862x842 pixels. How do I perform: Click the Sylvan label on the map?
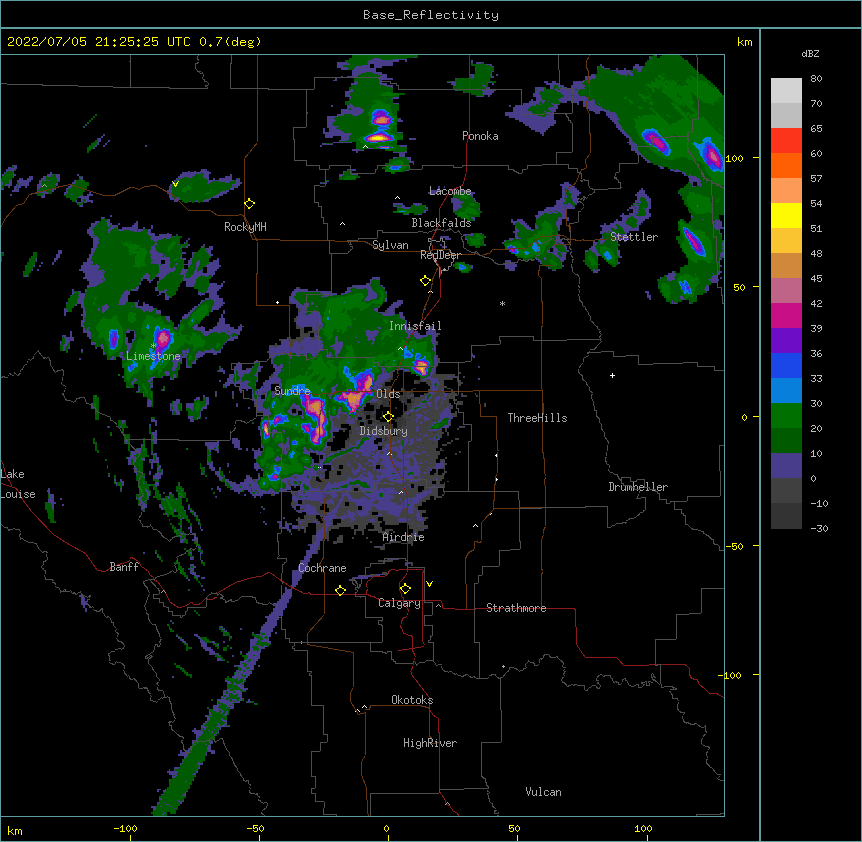coord(390,245)
